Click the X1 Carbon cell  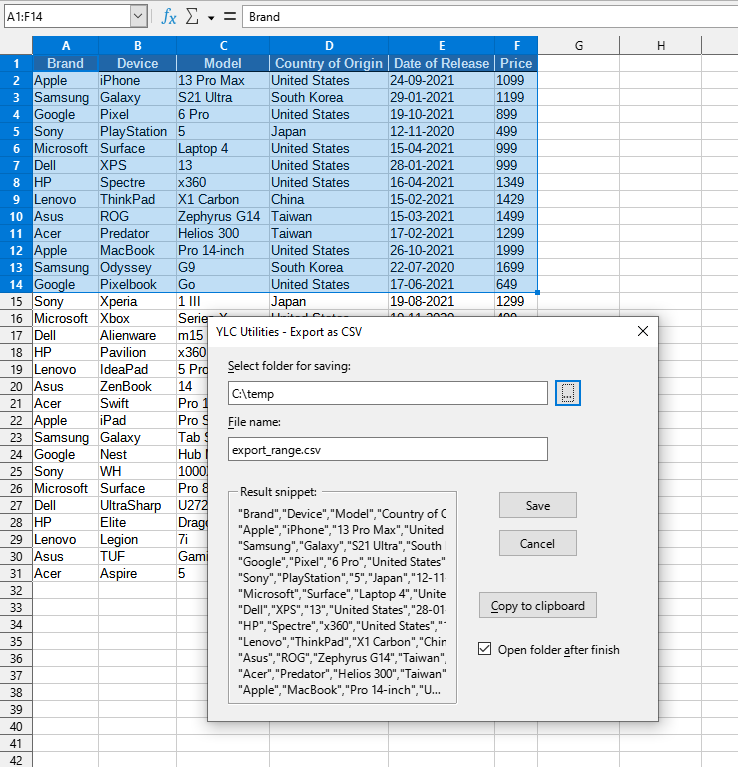[x=223, y=199]
